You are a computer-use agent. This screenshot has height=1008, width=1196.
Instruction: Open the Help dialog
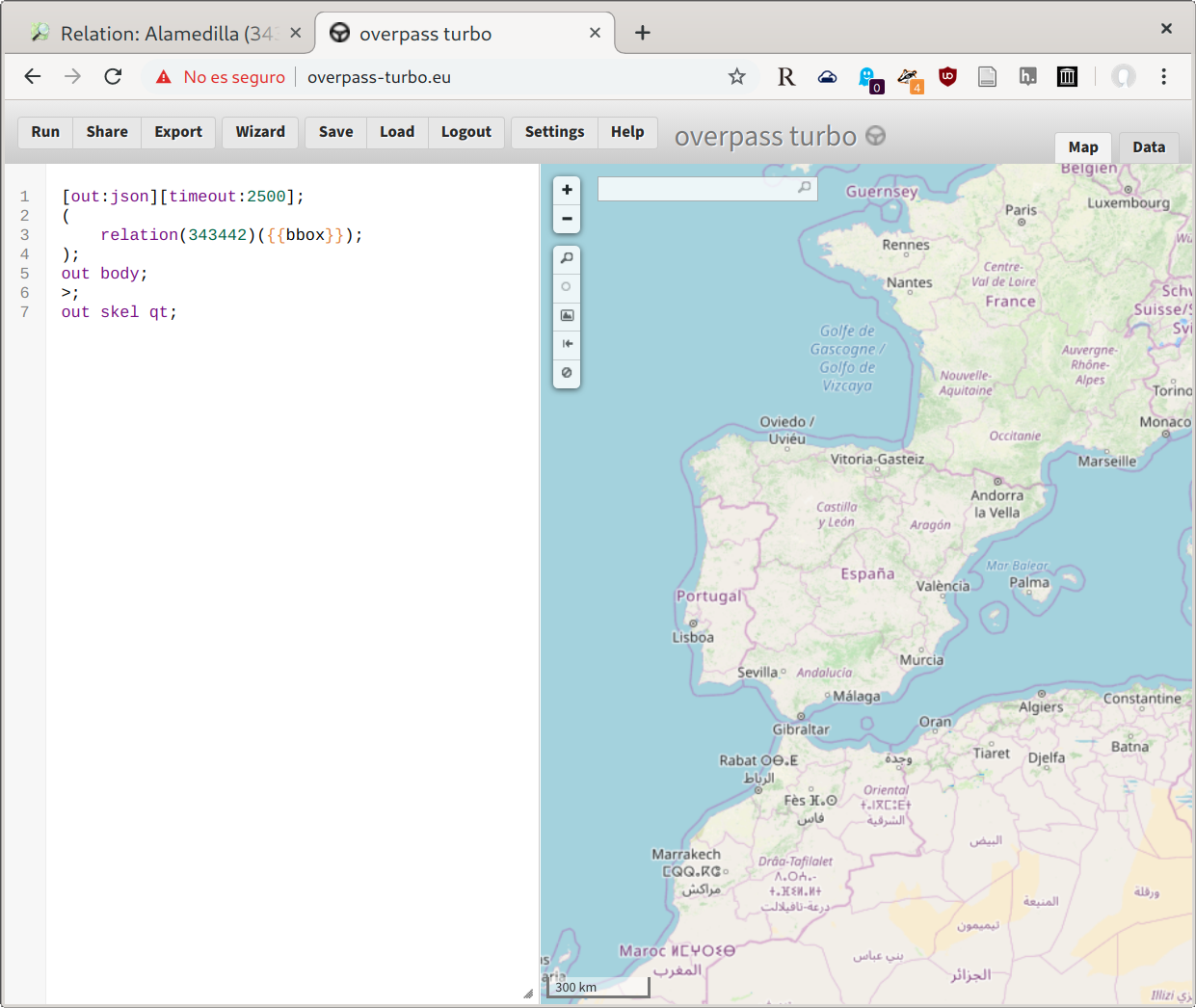(x=627, y=132)
